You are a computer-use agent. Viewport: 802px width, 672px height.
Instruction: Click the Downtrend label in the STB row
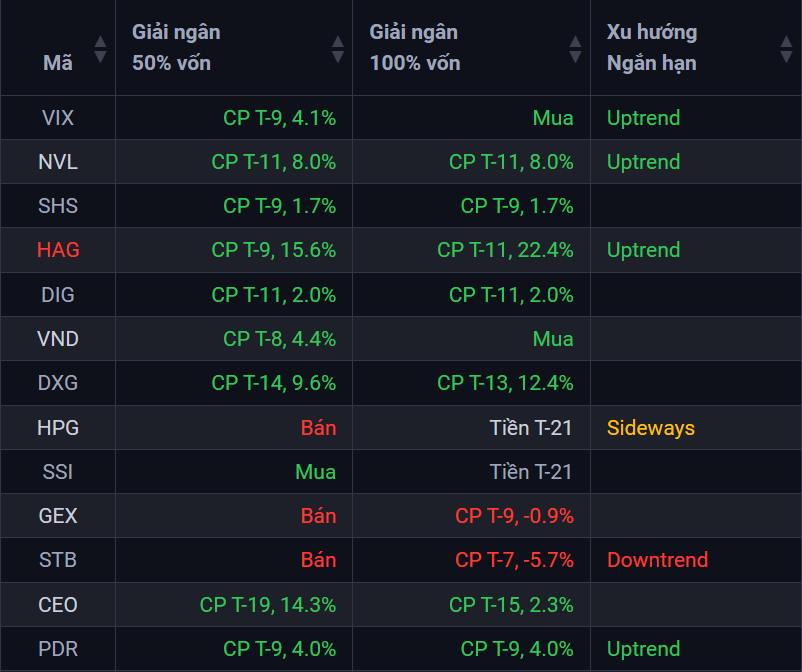click(x=657, y=560)
